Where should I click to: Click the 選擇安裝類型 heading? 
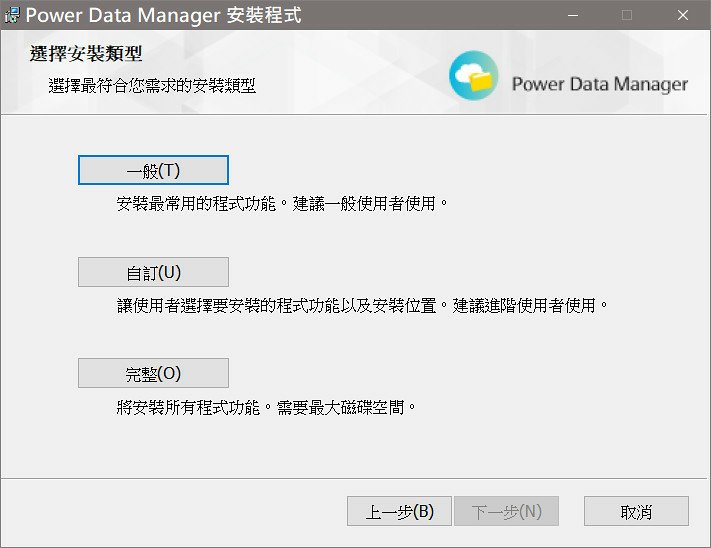pos(86,53)
